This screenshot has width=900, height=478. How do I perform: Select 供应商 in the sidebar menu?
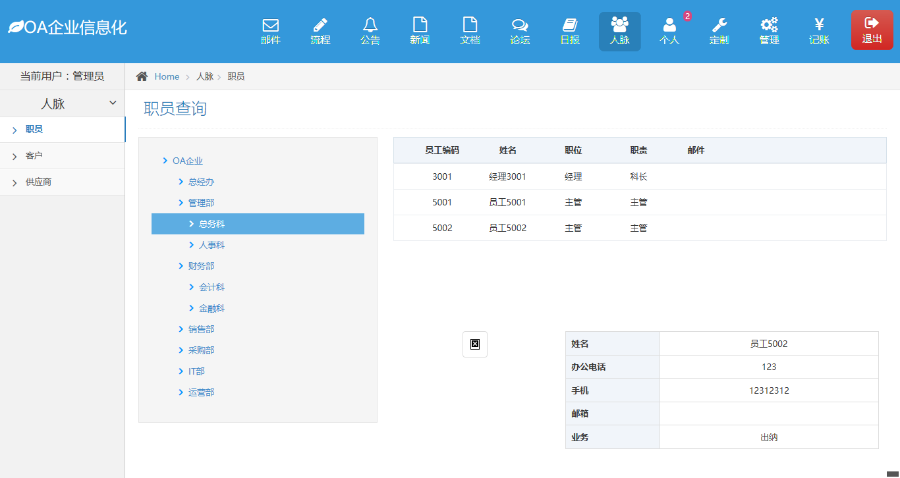(62, 182)
